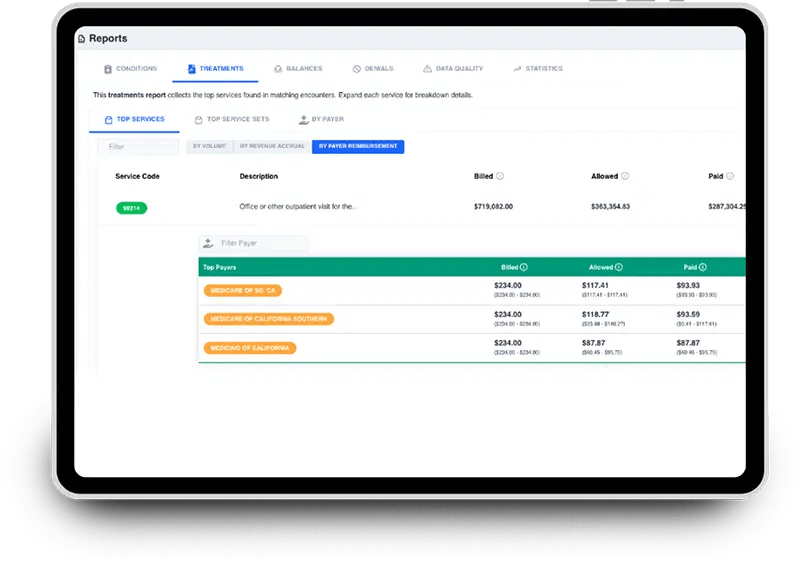
Task: Collapse the 99214 service code row
Action: point(132,208)
